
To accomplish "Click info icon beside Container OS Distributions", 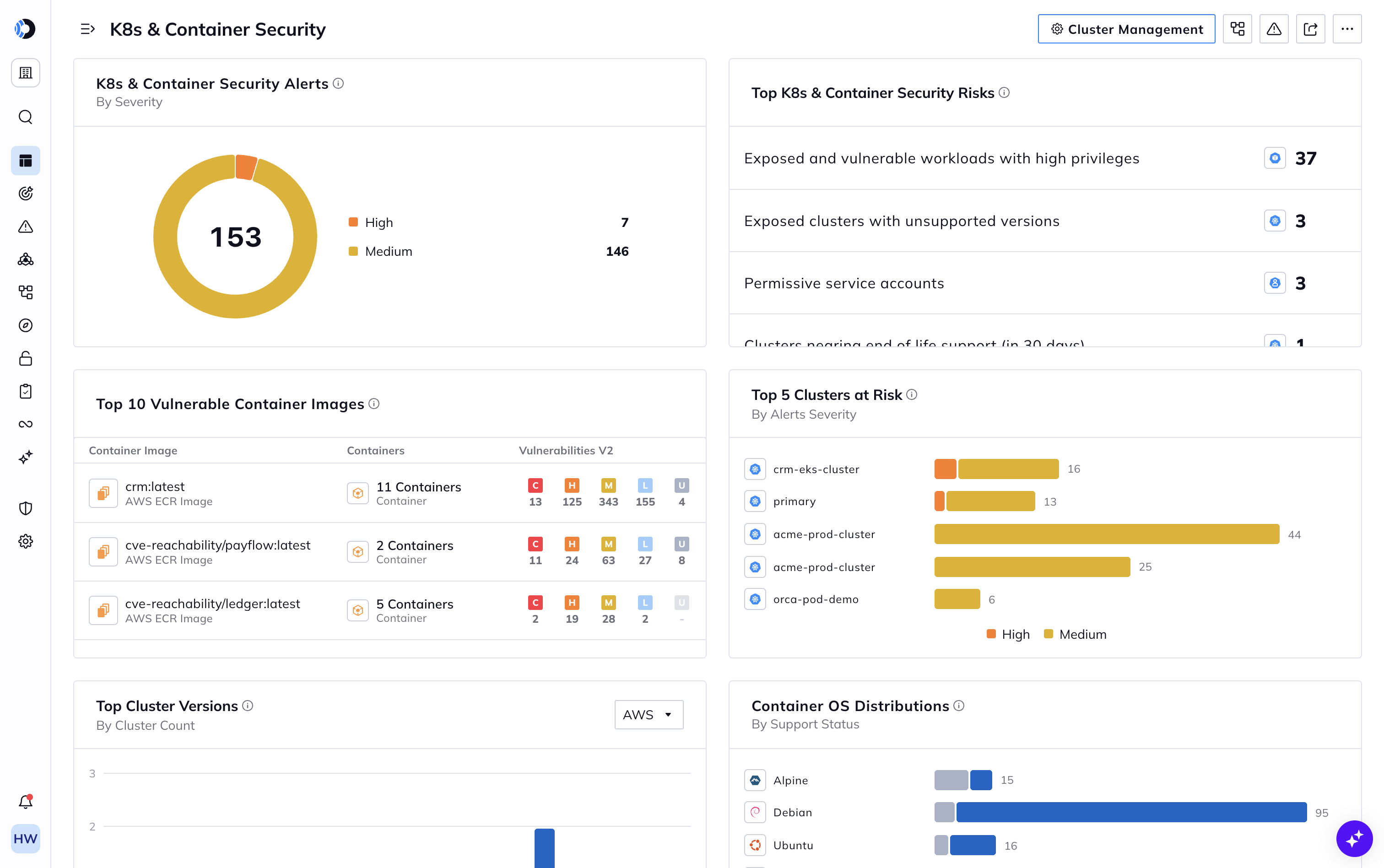I will [x=959, y=706].
